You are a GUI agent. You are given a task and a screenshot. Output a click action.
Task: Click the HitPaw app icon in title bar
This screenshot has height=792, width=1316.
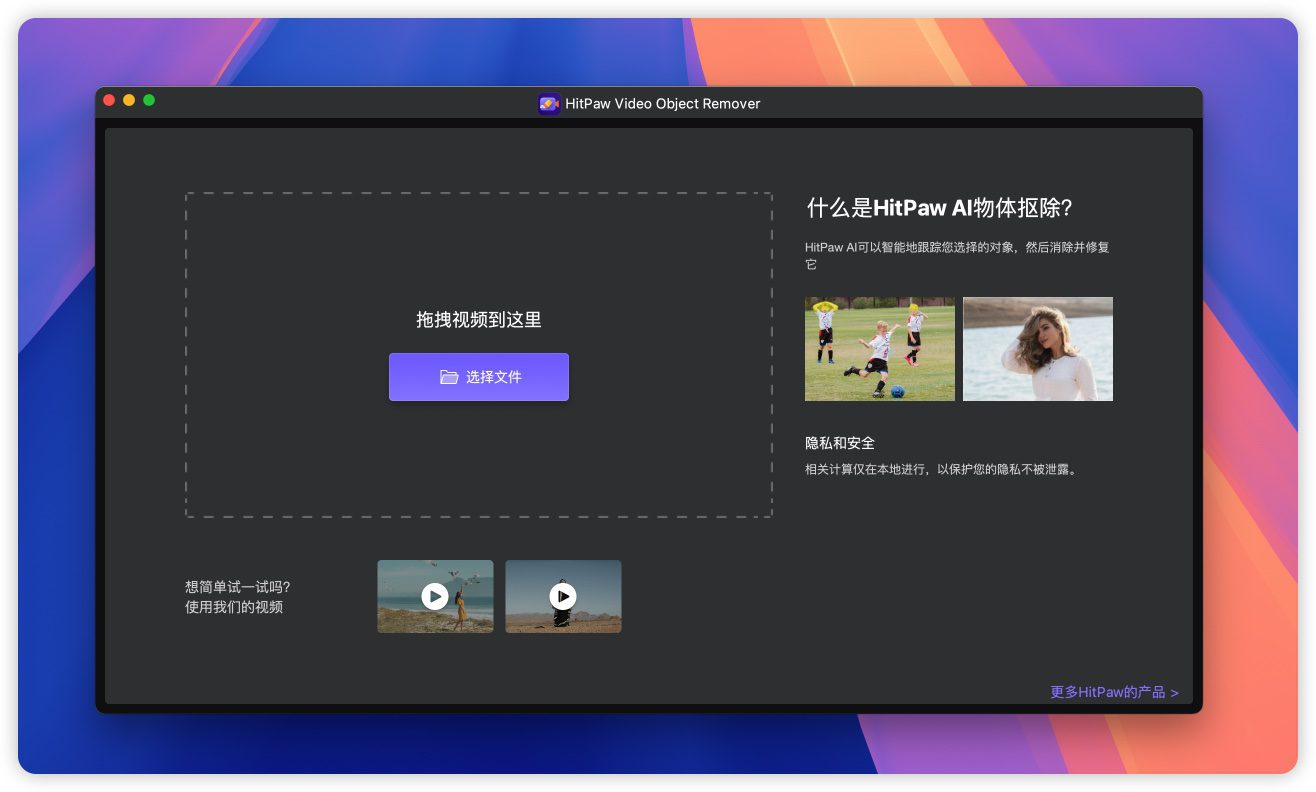tap(549, 104)
